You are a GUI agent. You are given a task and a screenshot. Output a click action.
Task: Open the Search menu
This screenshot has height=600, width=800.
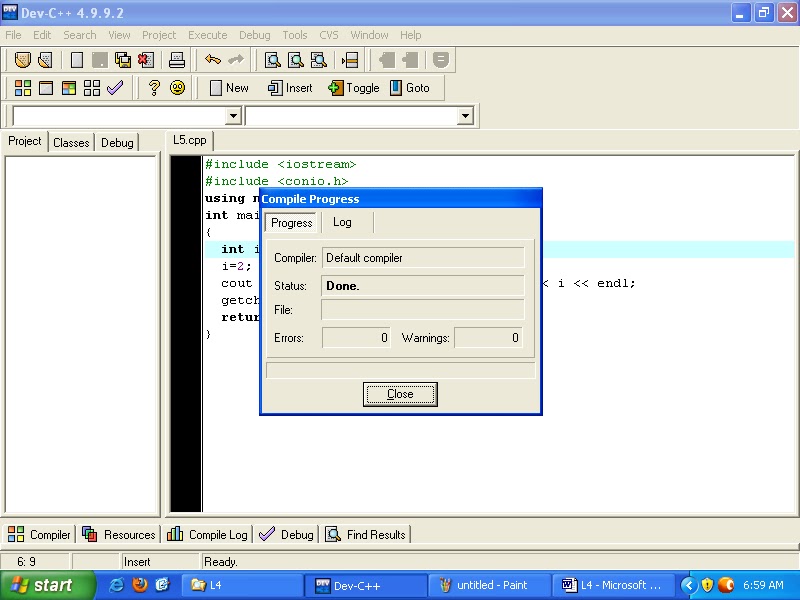80,35
